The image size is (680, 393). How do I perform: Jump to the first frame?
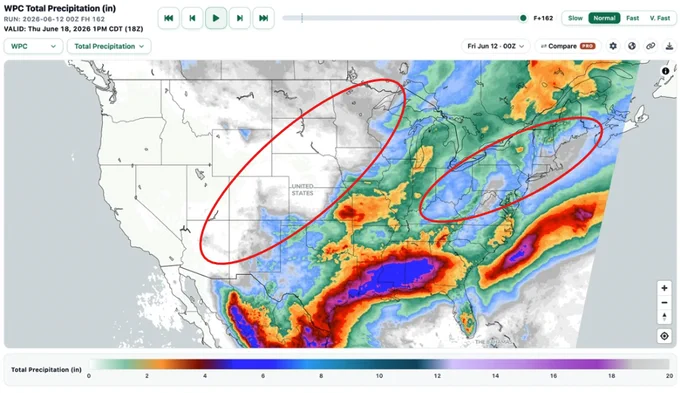tap(168, 18)
